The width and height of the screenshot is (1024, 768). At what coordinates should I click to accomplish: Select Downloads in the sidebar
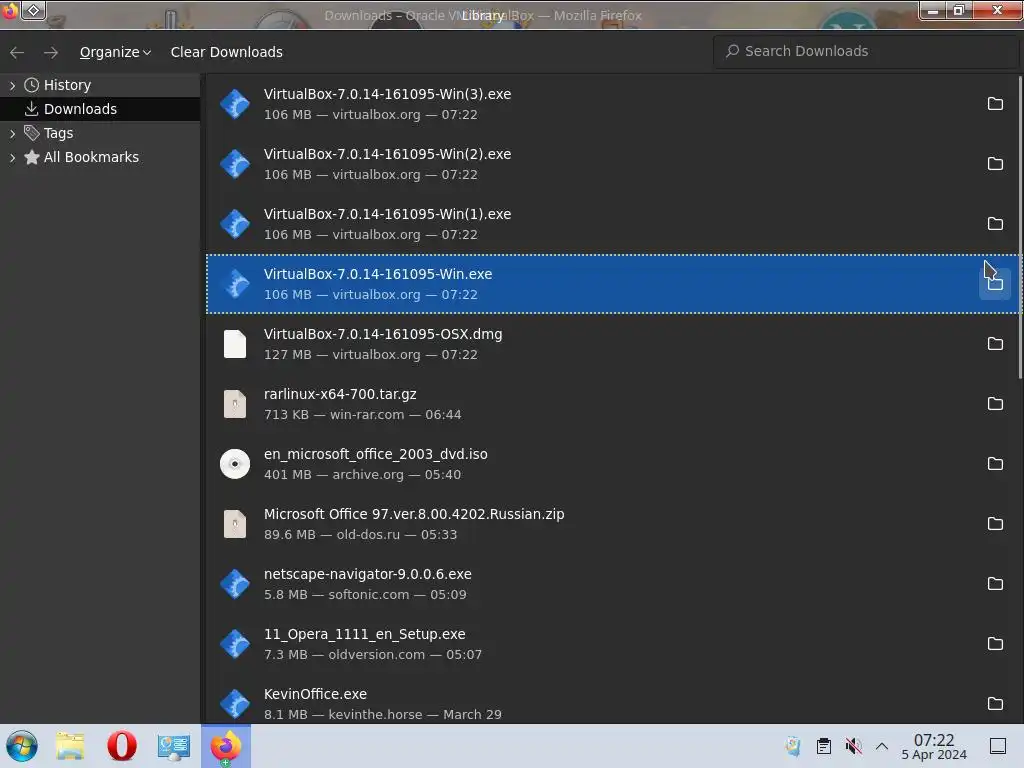click(80, 109)
